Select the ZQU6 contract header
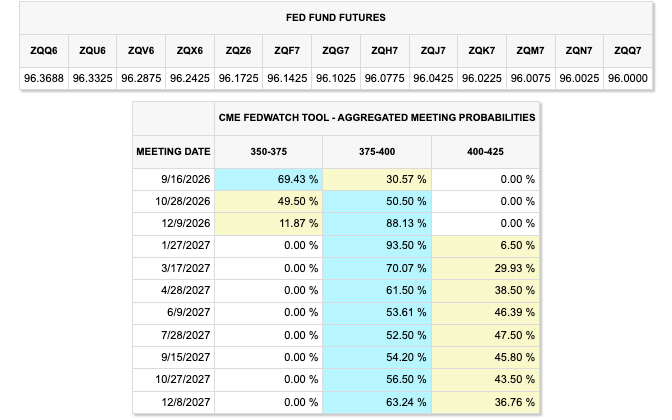This screenshot has width=672, height=420. [92, 51]
